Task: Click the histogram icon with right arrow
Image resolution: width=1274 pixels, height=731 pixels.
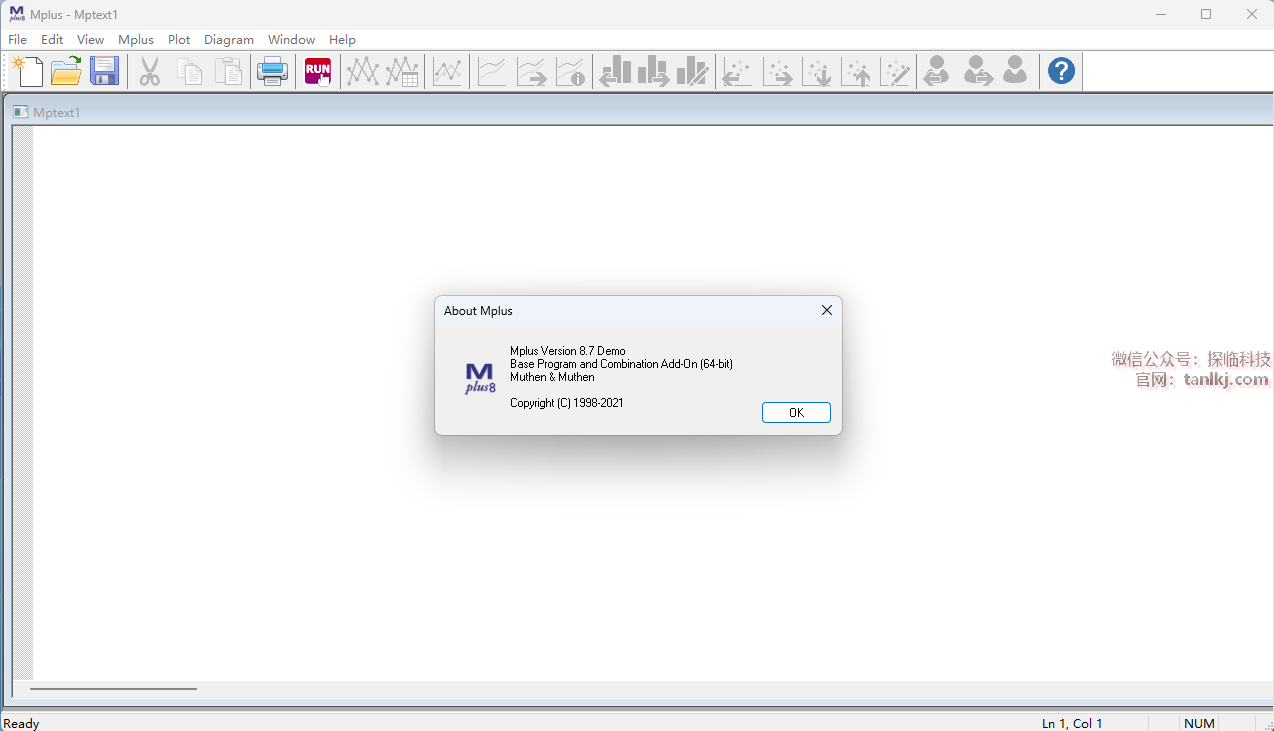Action: (x=654, y=71)
